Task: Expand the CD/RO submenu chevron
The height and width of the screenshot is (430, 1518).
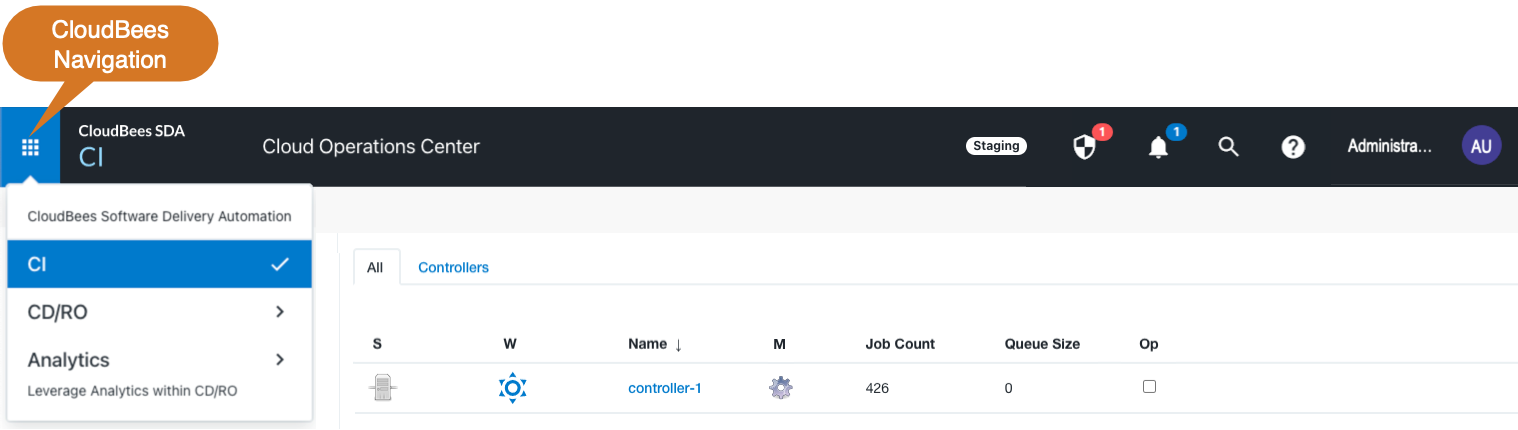Action: point(280,312)
